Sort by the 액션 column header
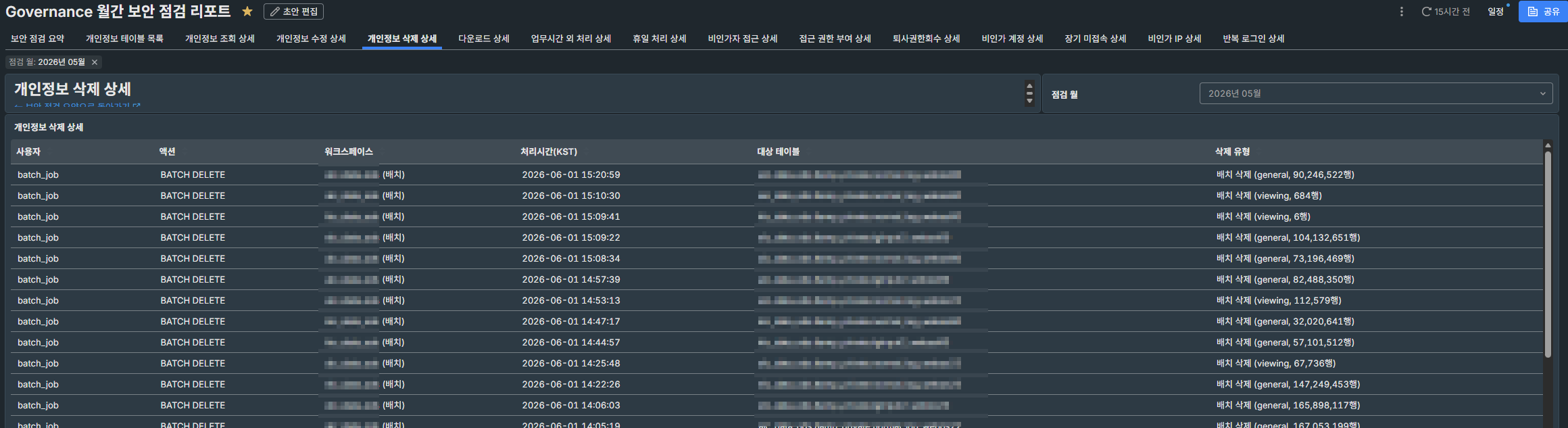 pyautogui.click(x=167, y=151)
